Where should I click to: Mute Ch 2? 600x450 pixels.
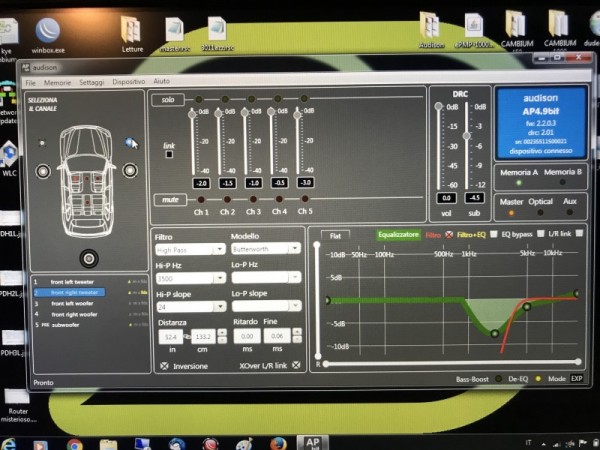[227, 199]
